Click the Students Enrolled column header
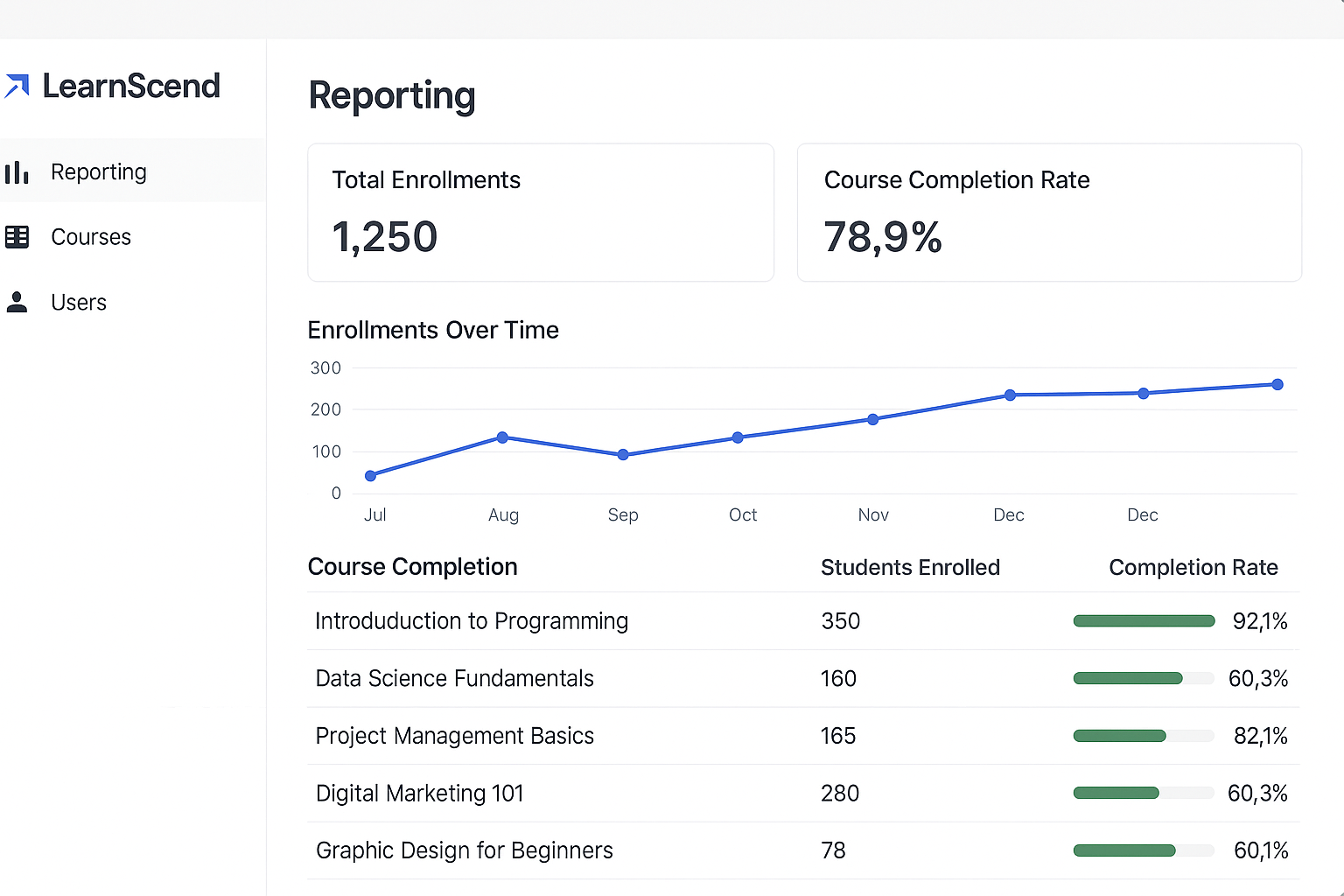This screenshot has width=1344, height=896. (x=910, y=567)
